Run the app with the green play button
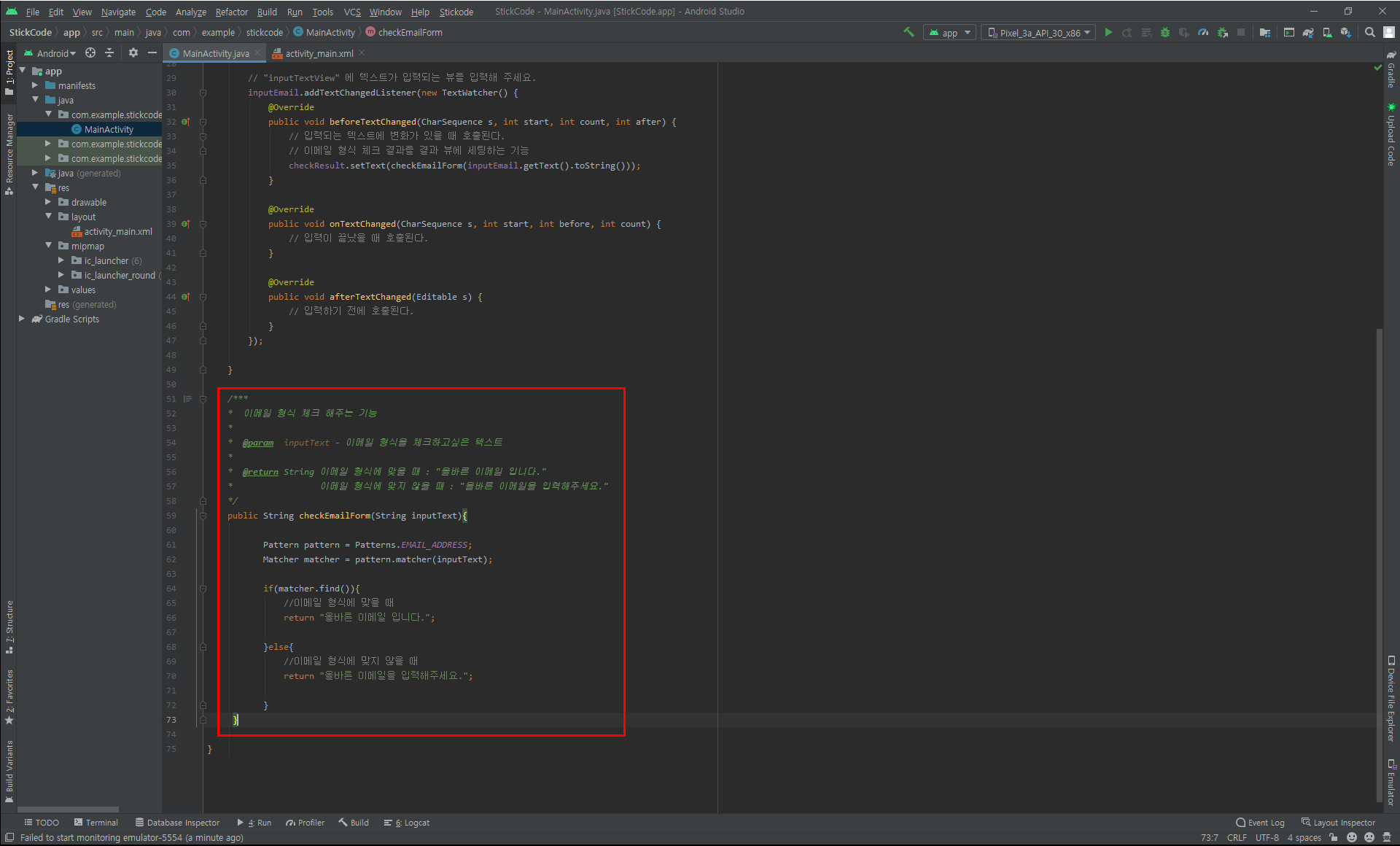1400x846 pixels. 1108,32
